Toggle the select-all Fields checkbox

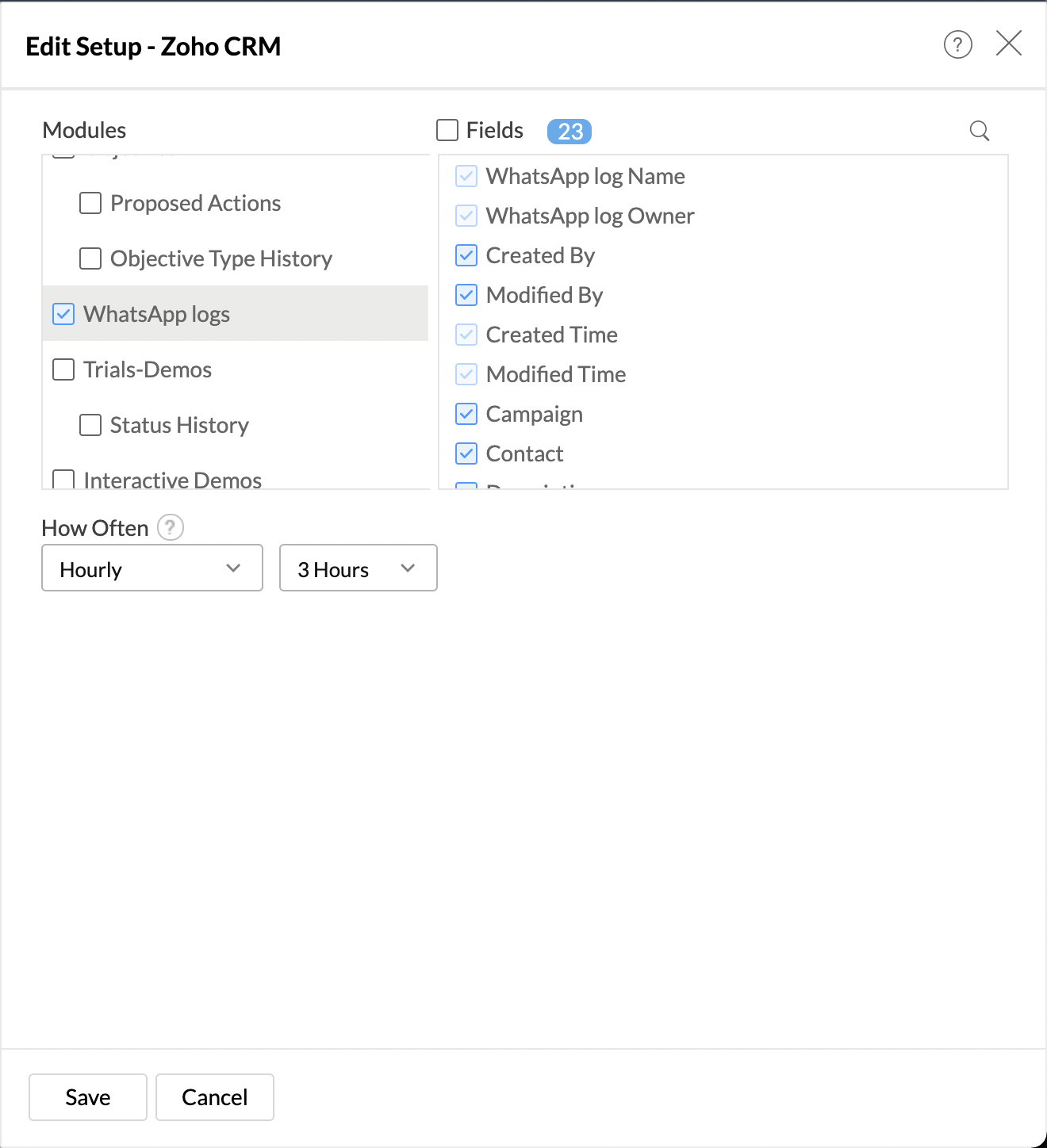point(447,130)
